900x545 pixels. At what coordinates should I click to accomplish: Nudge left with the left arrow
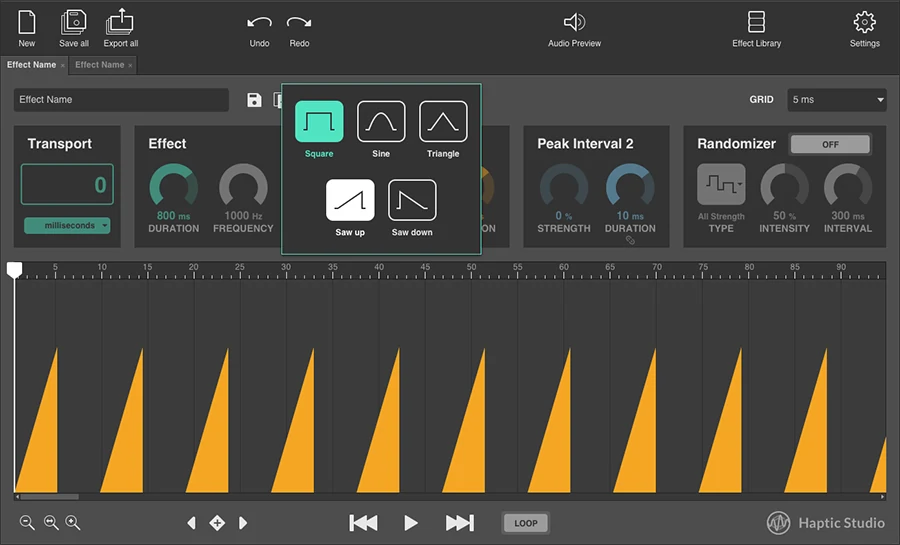192,523
